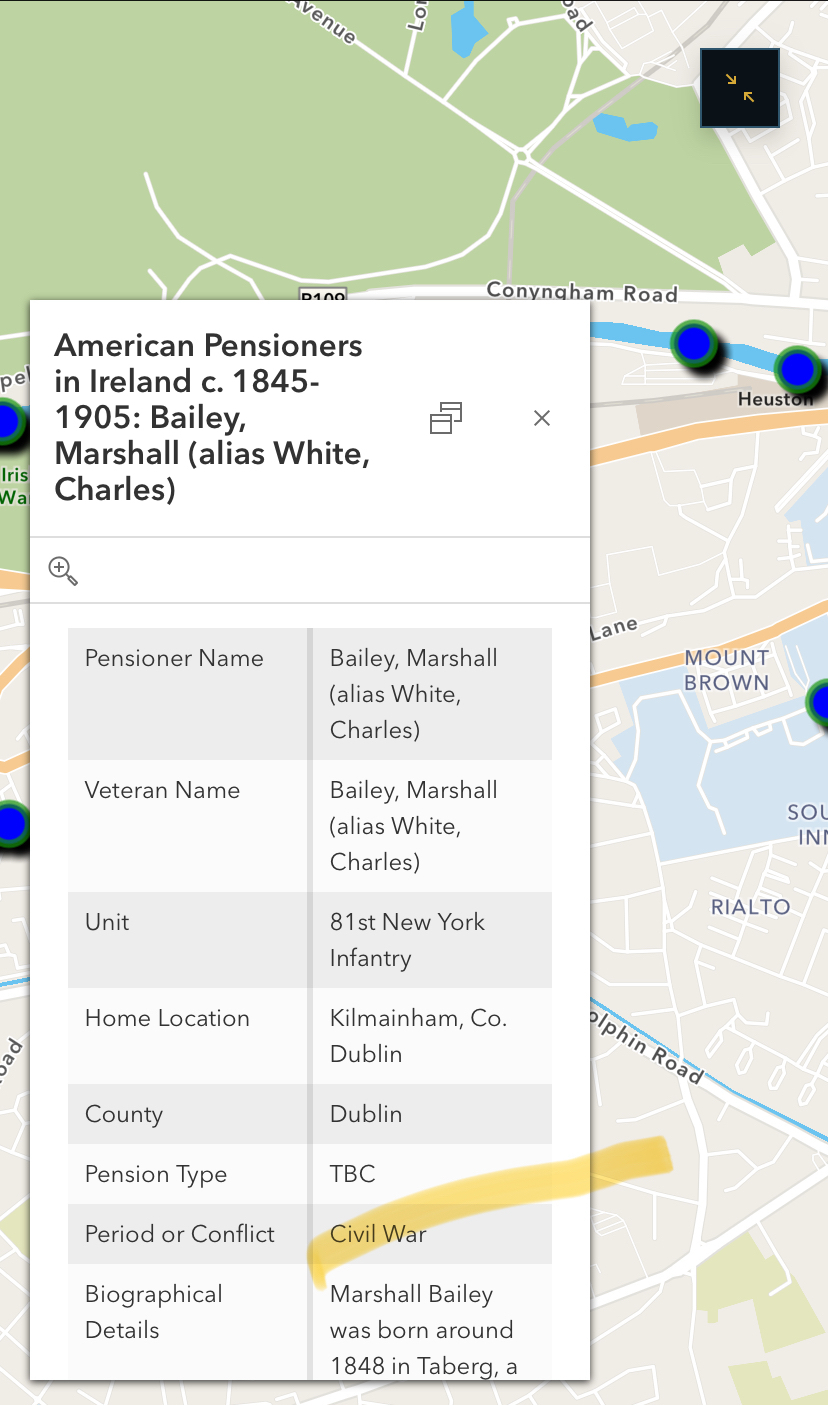Click the RIALTO neighbourhood label

[x=750, y=907]
